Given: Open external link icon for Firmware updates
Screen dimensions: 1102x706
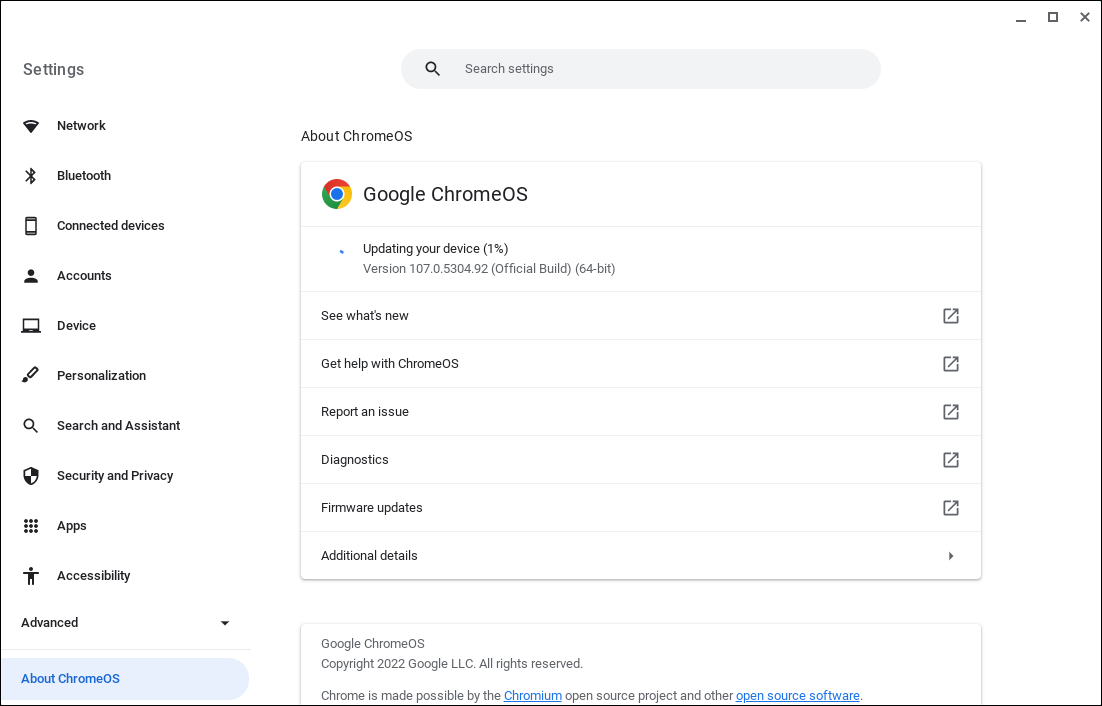Looking at the screenshot, I should click(950, 507).
